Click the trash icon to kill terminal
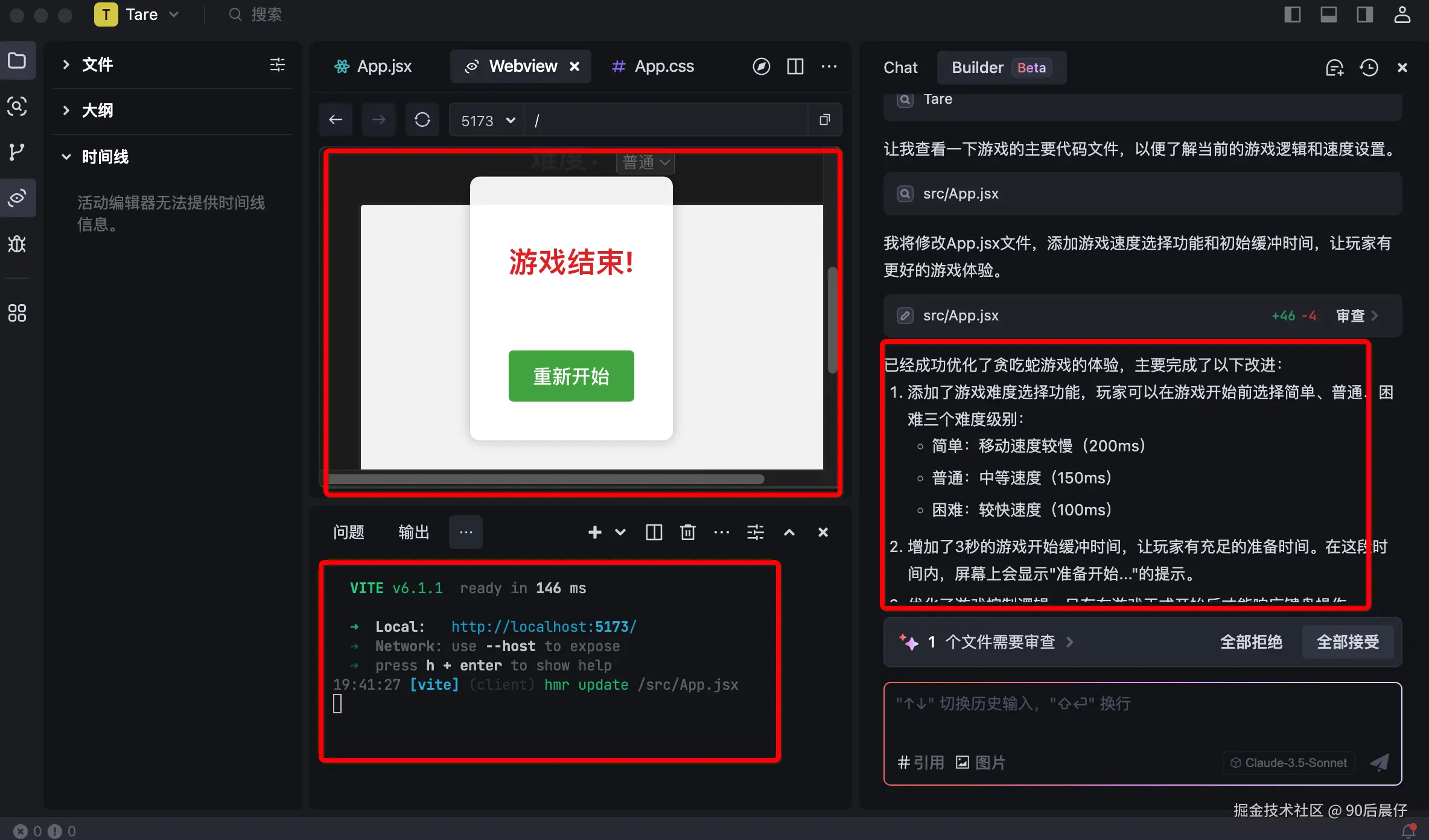This screenshot has height=840, width=1429. point(687,532)
